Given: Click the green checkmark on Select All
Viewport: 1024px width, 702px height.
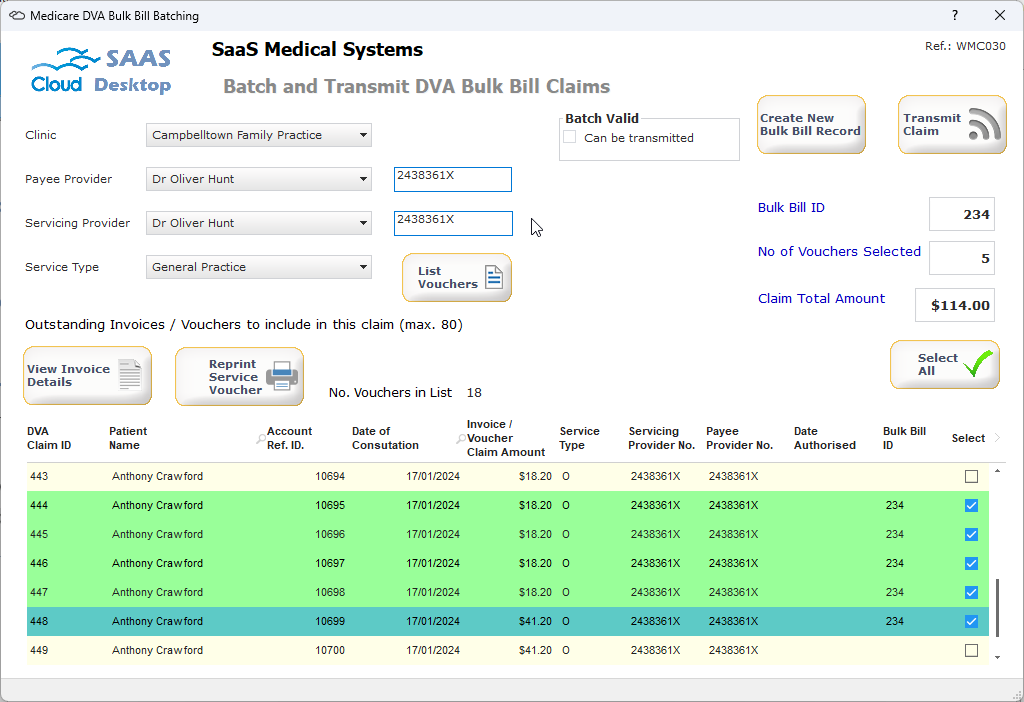Looking at the screenshot, I should click(978, 364).
